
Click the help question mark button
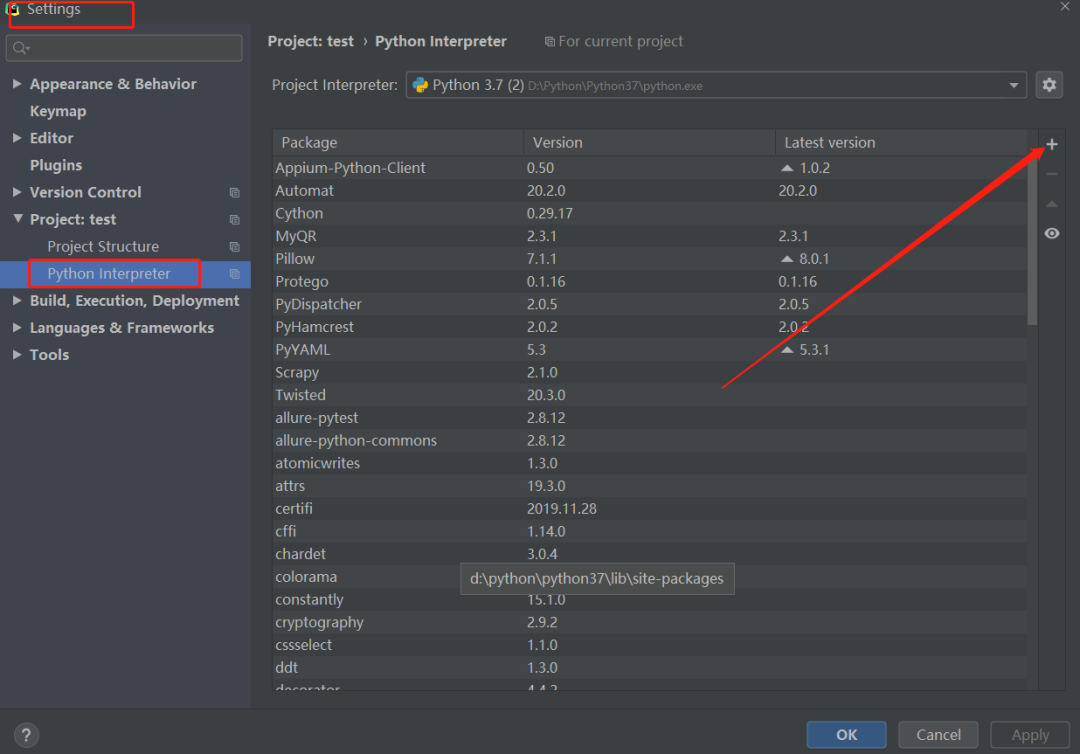pos(26,735)
